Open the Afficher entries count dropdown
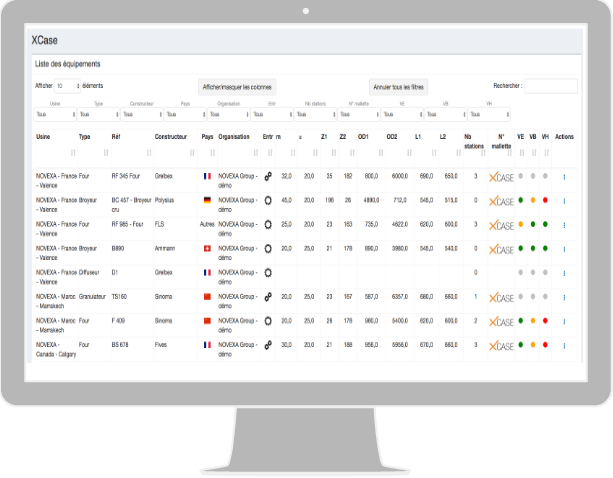The height and width of the screenshot is (478, 613). [67, 86]
